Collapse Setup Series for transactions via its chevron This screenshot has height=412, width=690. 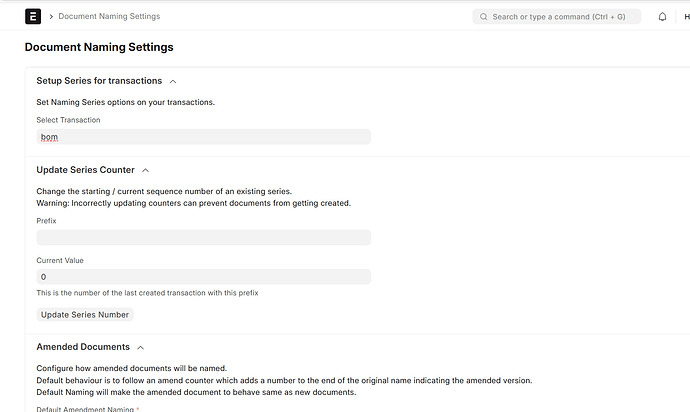coord(173,81)
